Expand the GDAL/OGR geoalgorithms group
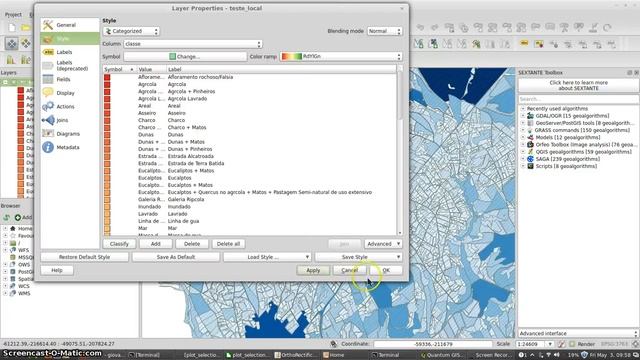 (x=522, y=116)
